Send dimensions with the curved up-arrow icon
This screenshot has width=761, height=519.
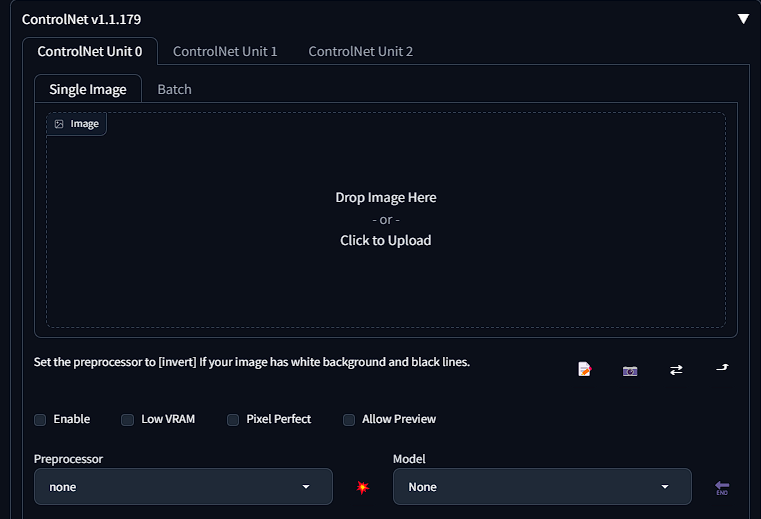[722, 368]
